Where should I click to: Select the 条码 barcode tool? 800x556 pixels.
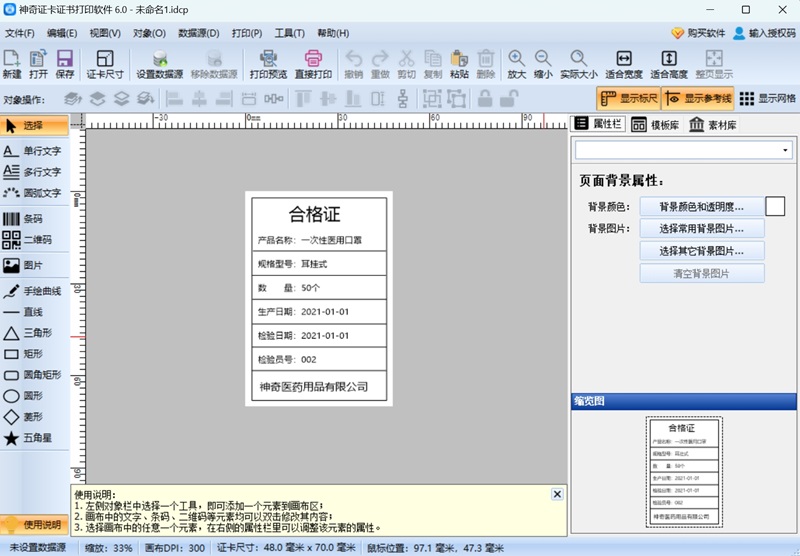tap(23, 219)
